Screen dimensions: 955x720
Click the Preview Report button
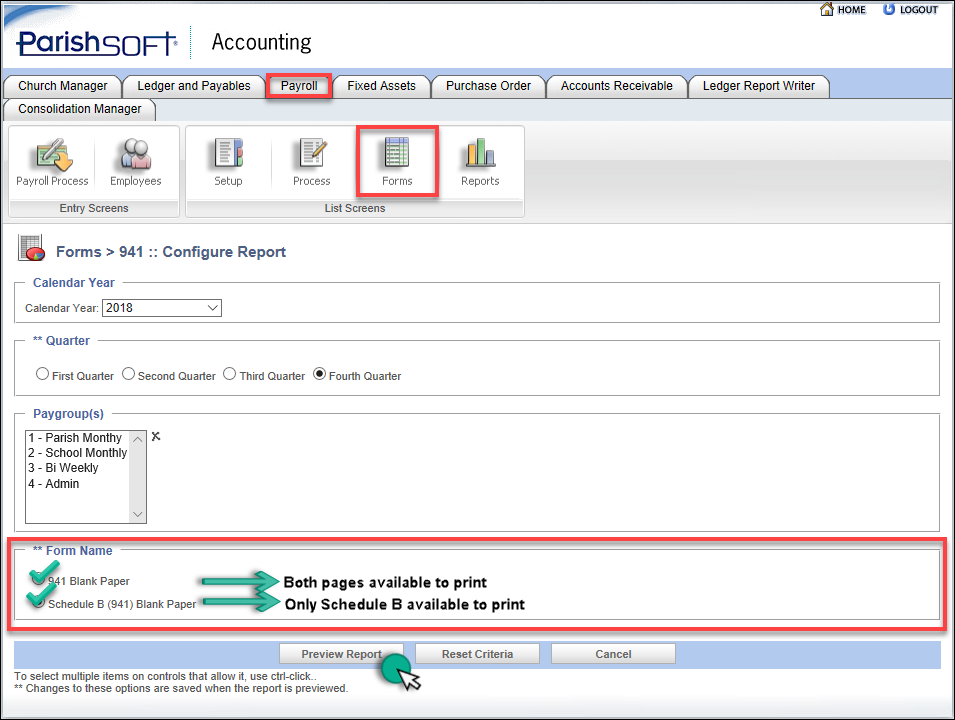pyautogui.click(x=341, y=654)
